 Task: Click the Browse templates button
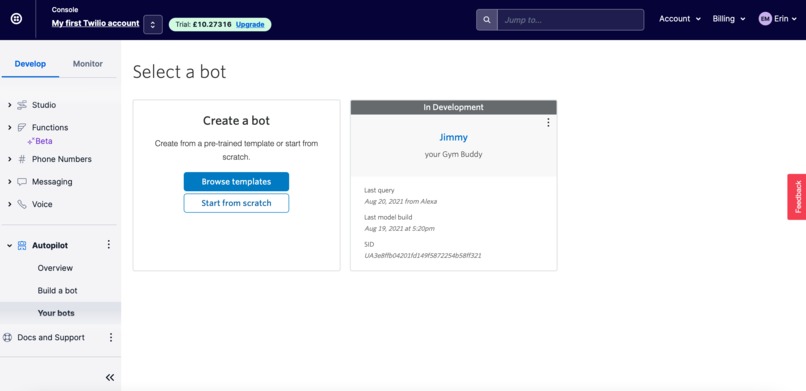tap(236, 182)
